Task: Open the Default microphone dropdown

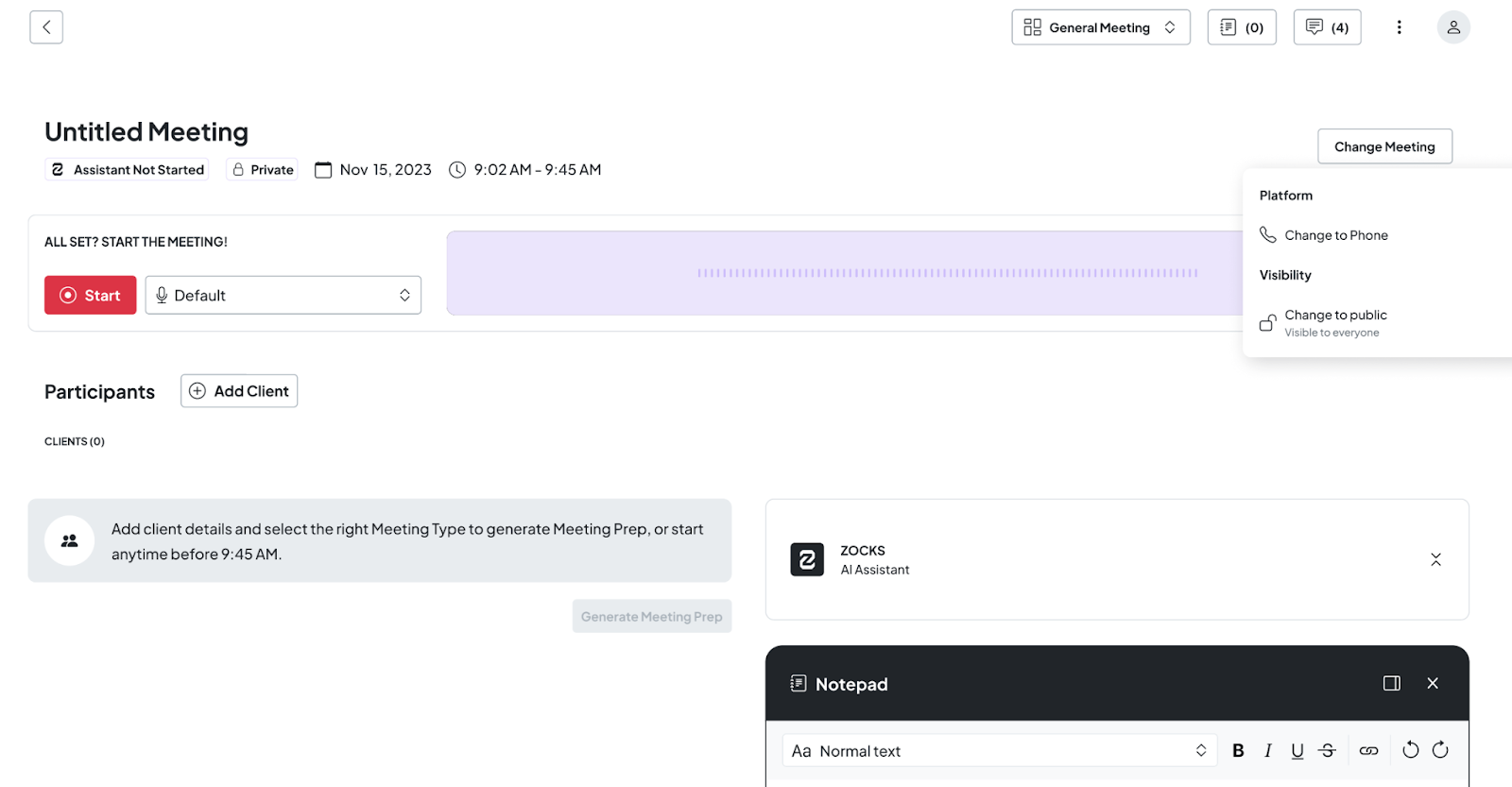Action: tap(283, 296)
